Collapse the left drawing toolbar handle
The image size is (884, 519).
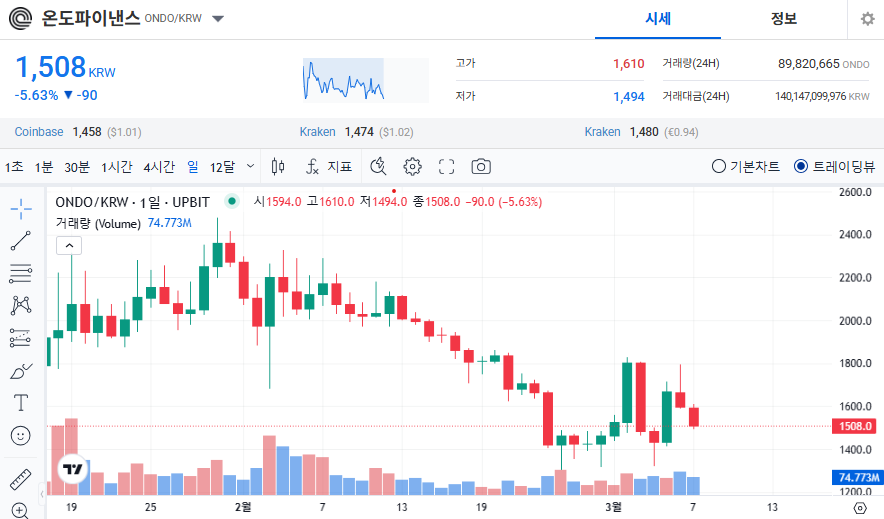coord(42,494)
